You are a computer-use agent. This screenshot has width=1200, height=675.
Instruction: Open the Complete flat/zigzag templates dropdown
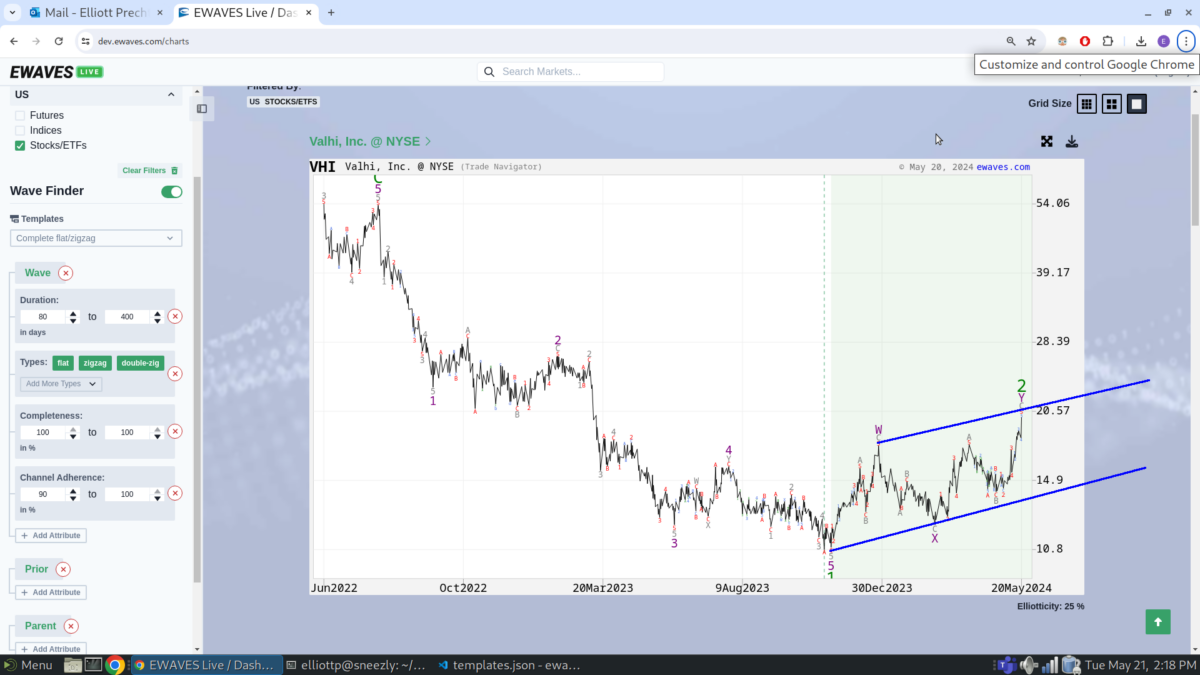96,238
